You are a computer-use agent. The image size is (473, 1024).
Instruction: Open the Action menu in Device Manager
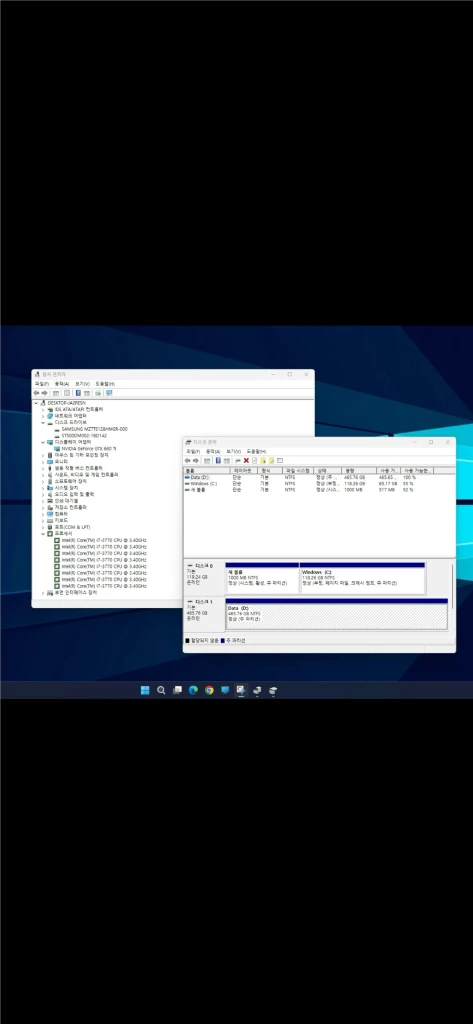coord(62,384)
